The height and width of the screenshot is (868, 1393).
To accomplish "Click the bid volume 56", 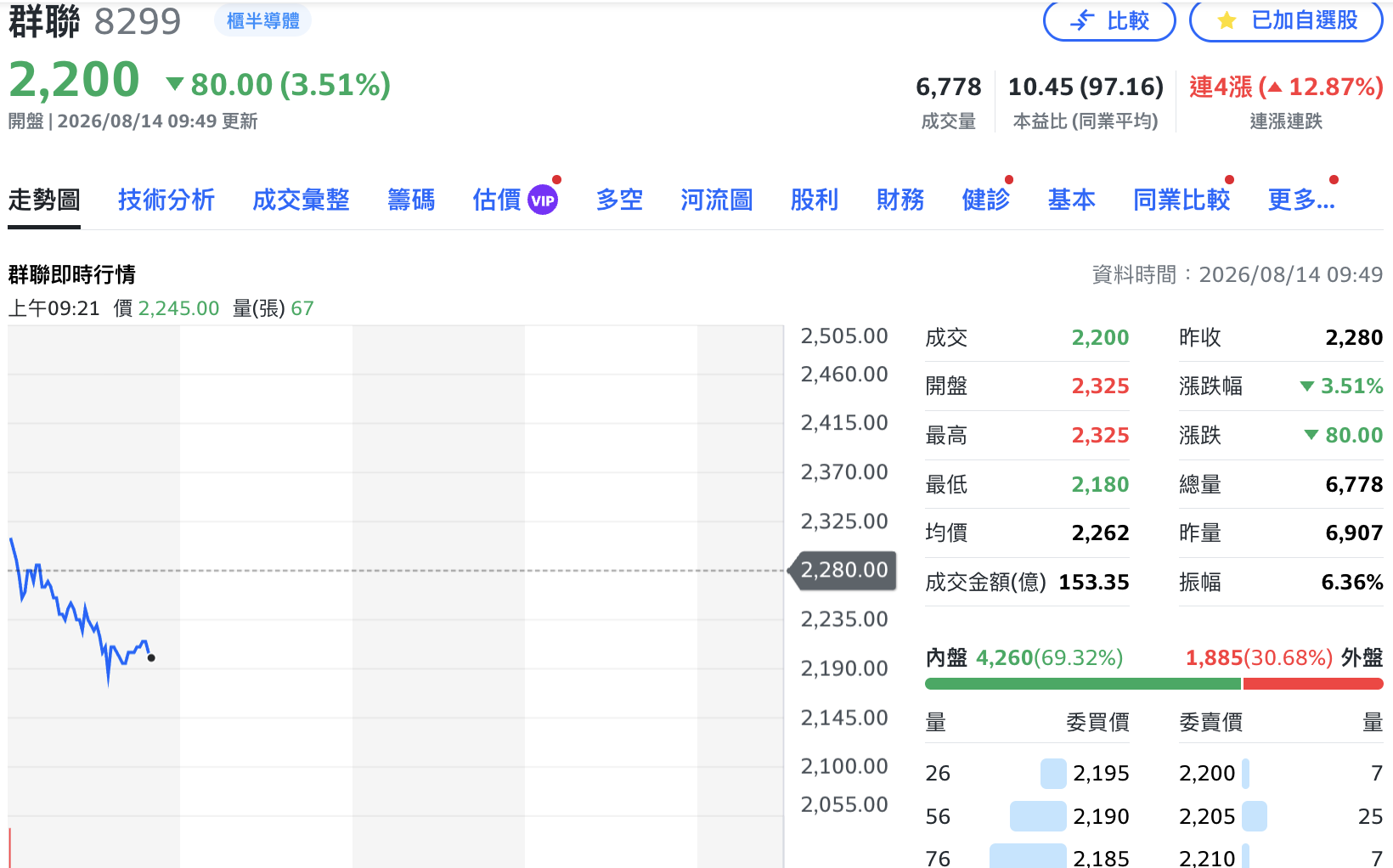I will (x=938, y=817).
